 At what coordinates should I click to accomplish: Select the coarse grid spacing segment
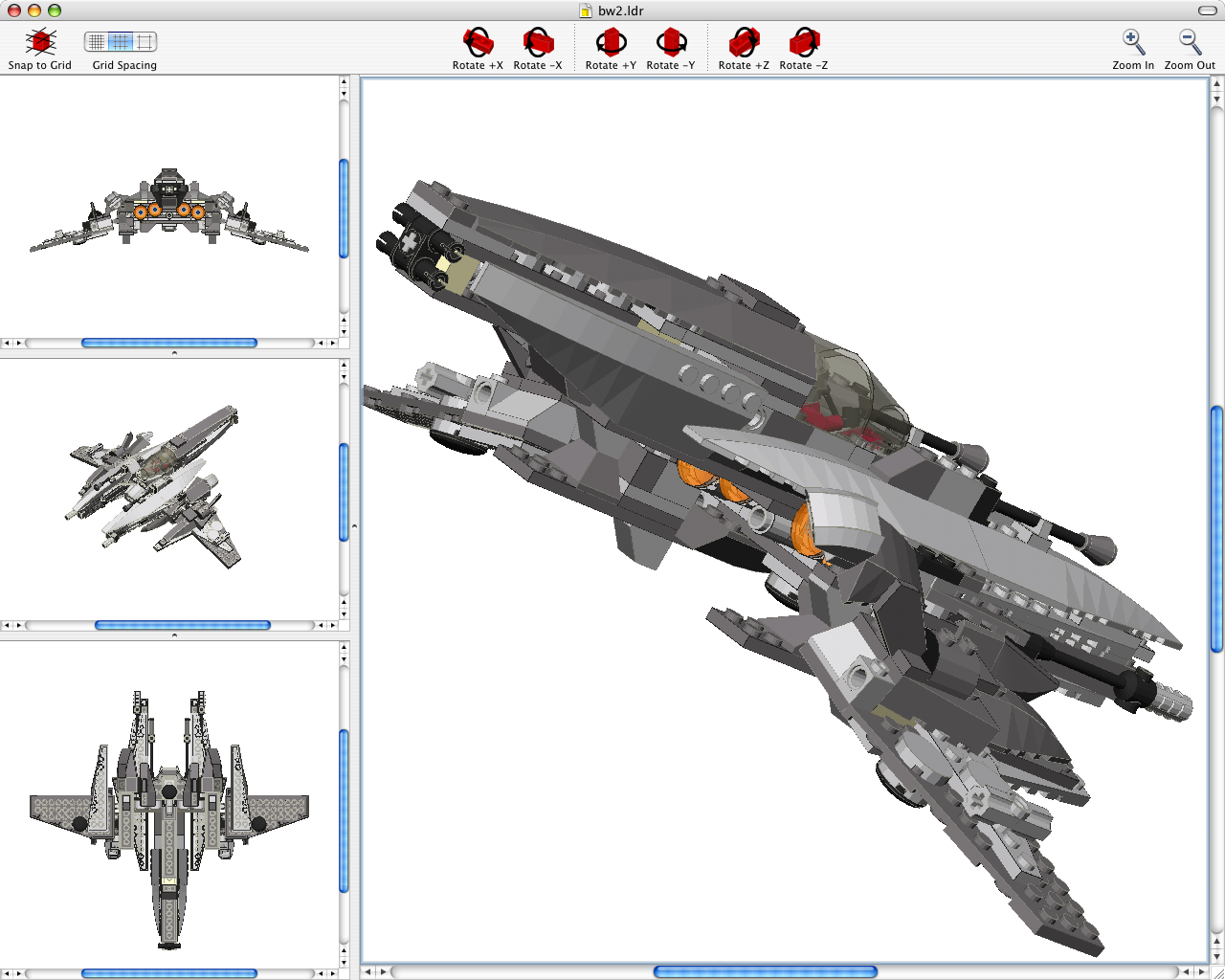pyautogui.click(x=146, y=42)
